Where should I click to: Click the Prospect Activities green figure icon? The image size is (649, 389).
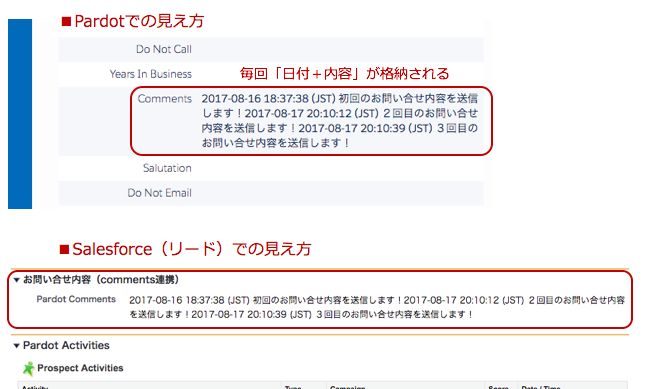tap(29, 368)
